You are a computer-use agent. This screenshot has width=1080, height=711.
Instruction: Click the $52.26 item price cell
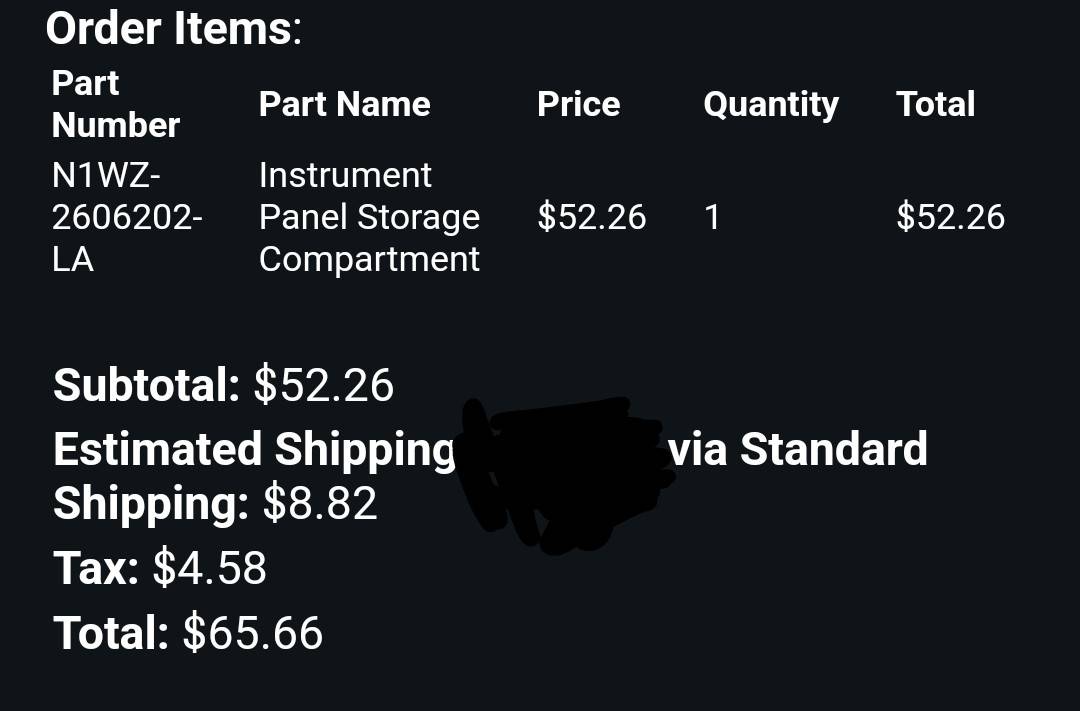[x=592, y=217]
